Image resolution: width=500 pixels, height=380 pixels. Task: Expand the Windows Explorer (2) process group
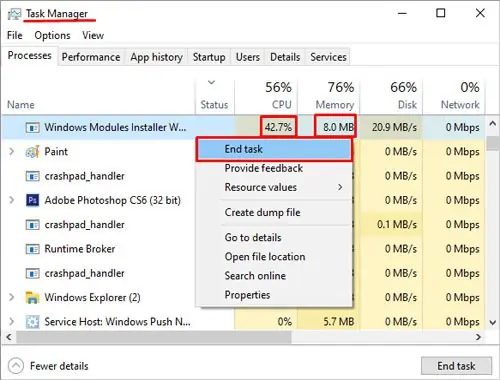(x=12, y=297)
